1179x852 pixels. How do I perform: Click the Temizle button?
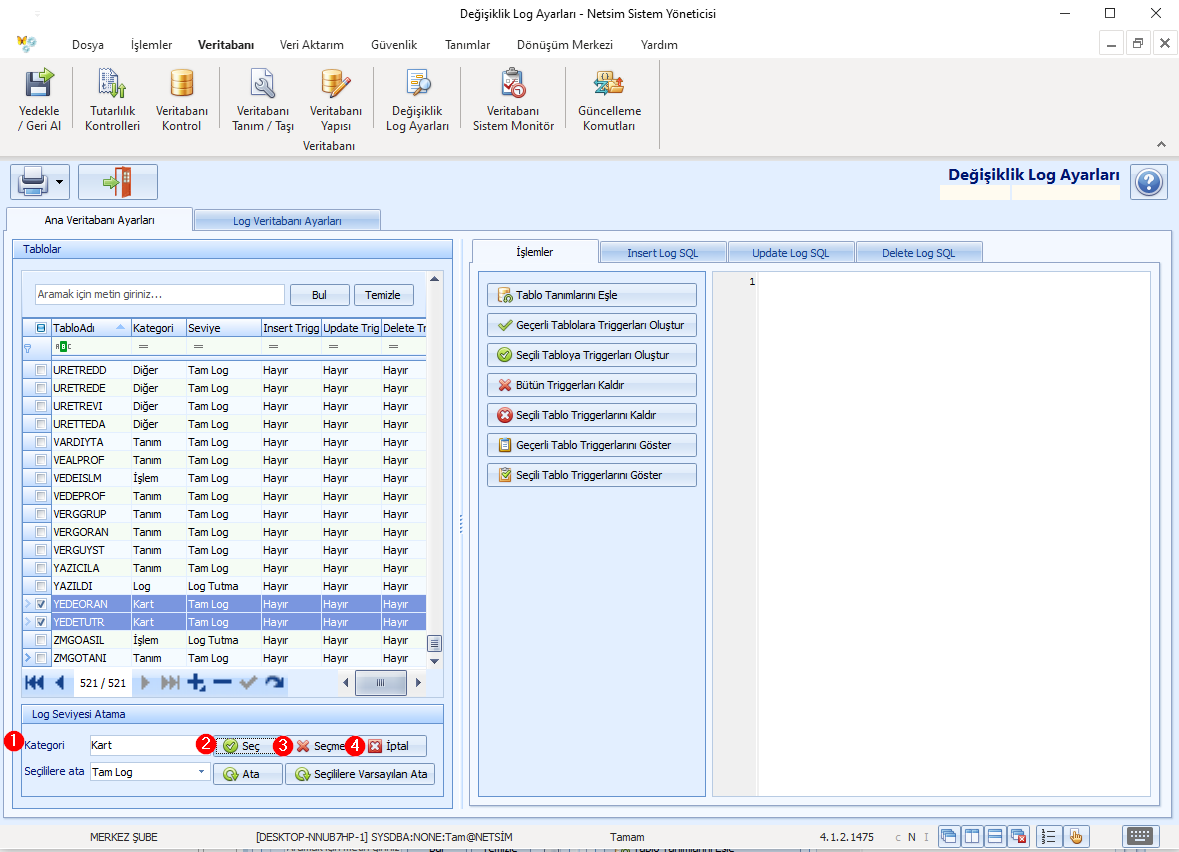[x=383, y=295]
